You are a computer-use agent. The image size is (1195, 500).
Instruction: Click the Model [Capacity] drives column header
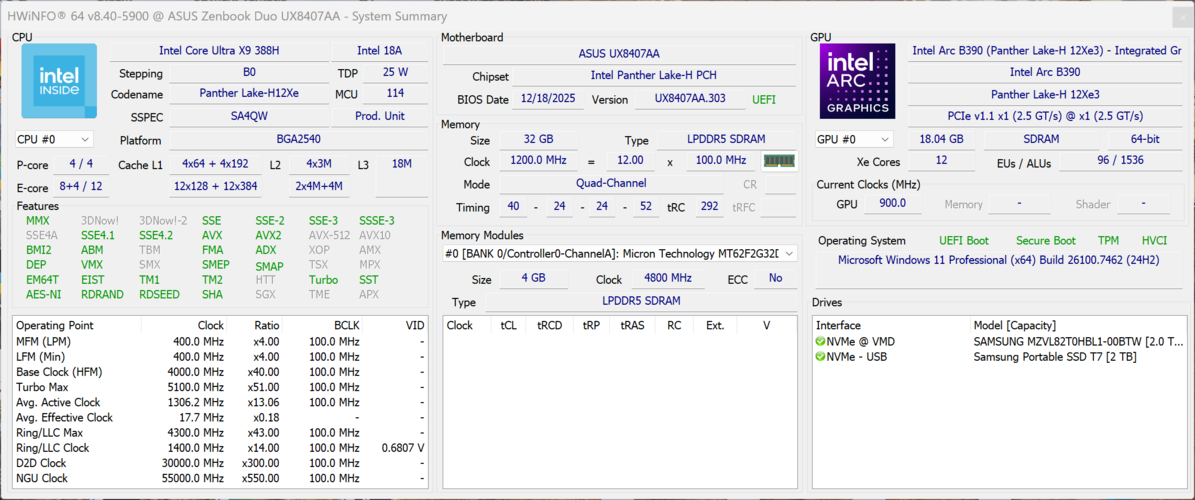coord(1017,325)
